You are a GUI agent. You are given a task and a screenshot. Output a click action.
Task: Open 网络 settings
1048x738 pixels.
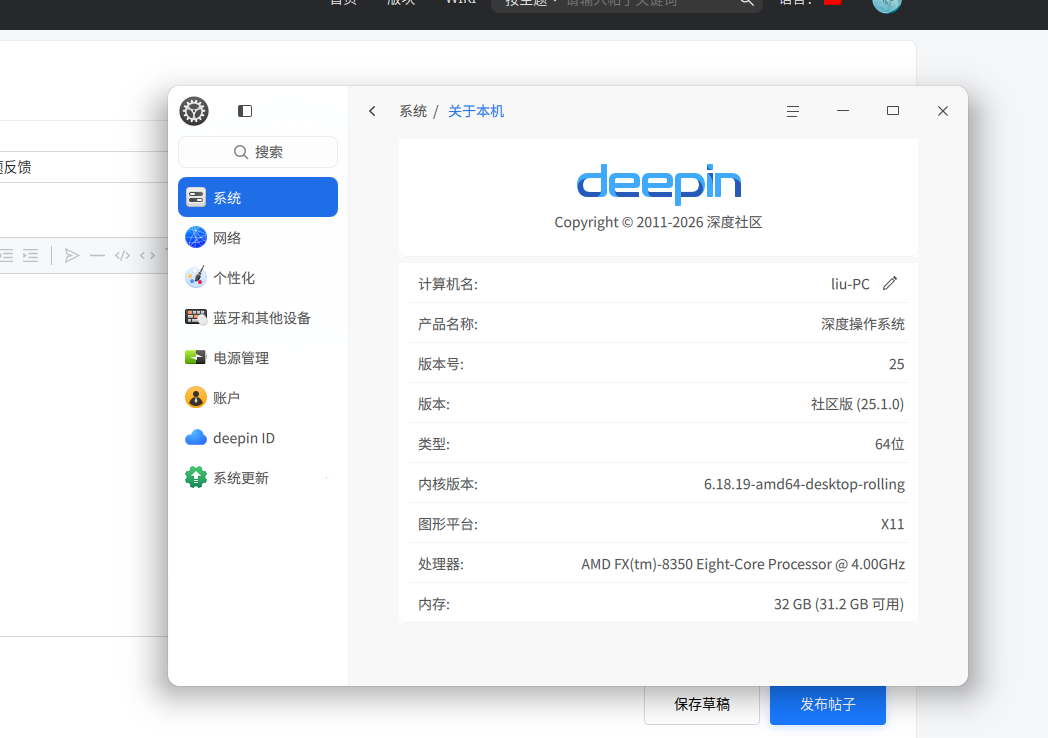(x=258, y=237)
